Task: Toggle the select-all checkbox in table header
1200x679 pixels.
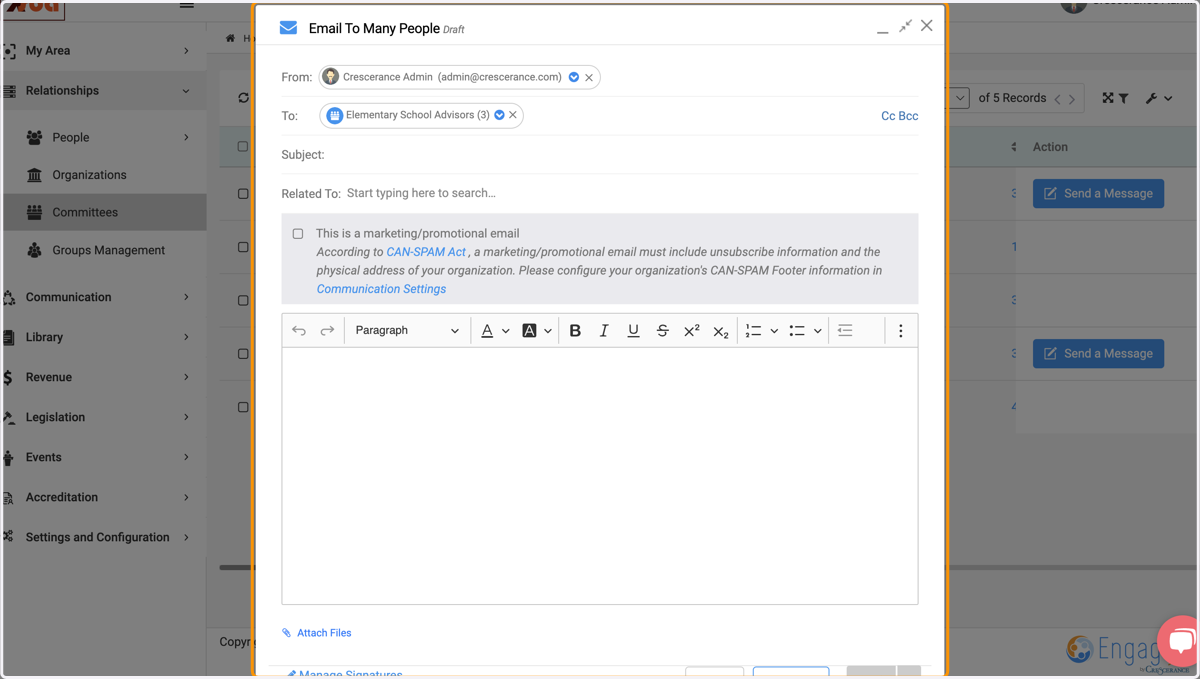Action: click(x=243, y=147)
